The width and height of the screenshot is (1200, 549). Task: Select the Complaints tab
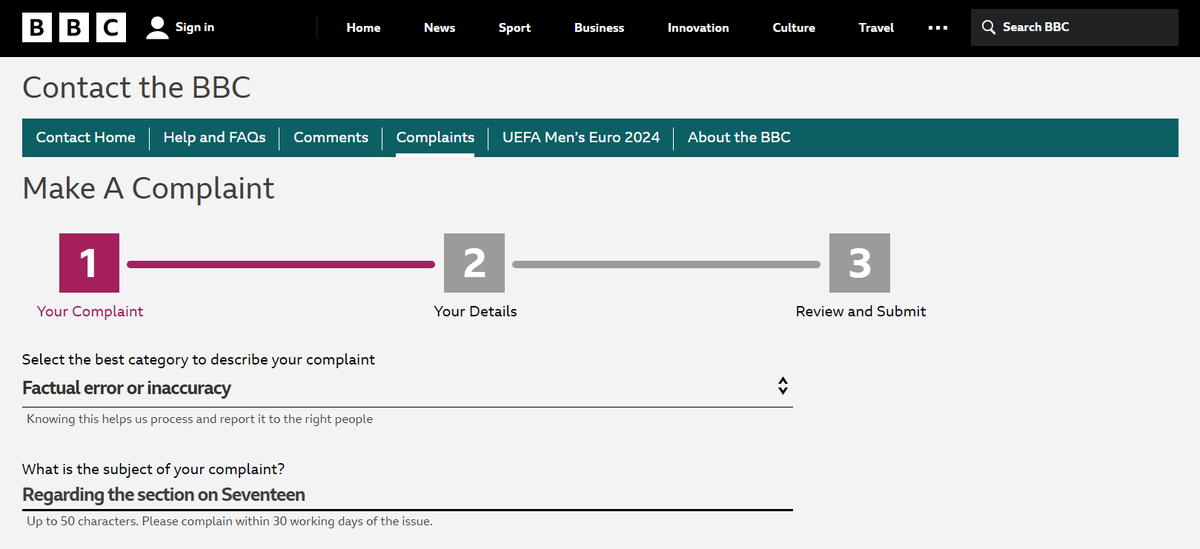(435, 138)
